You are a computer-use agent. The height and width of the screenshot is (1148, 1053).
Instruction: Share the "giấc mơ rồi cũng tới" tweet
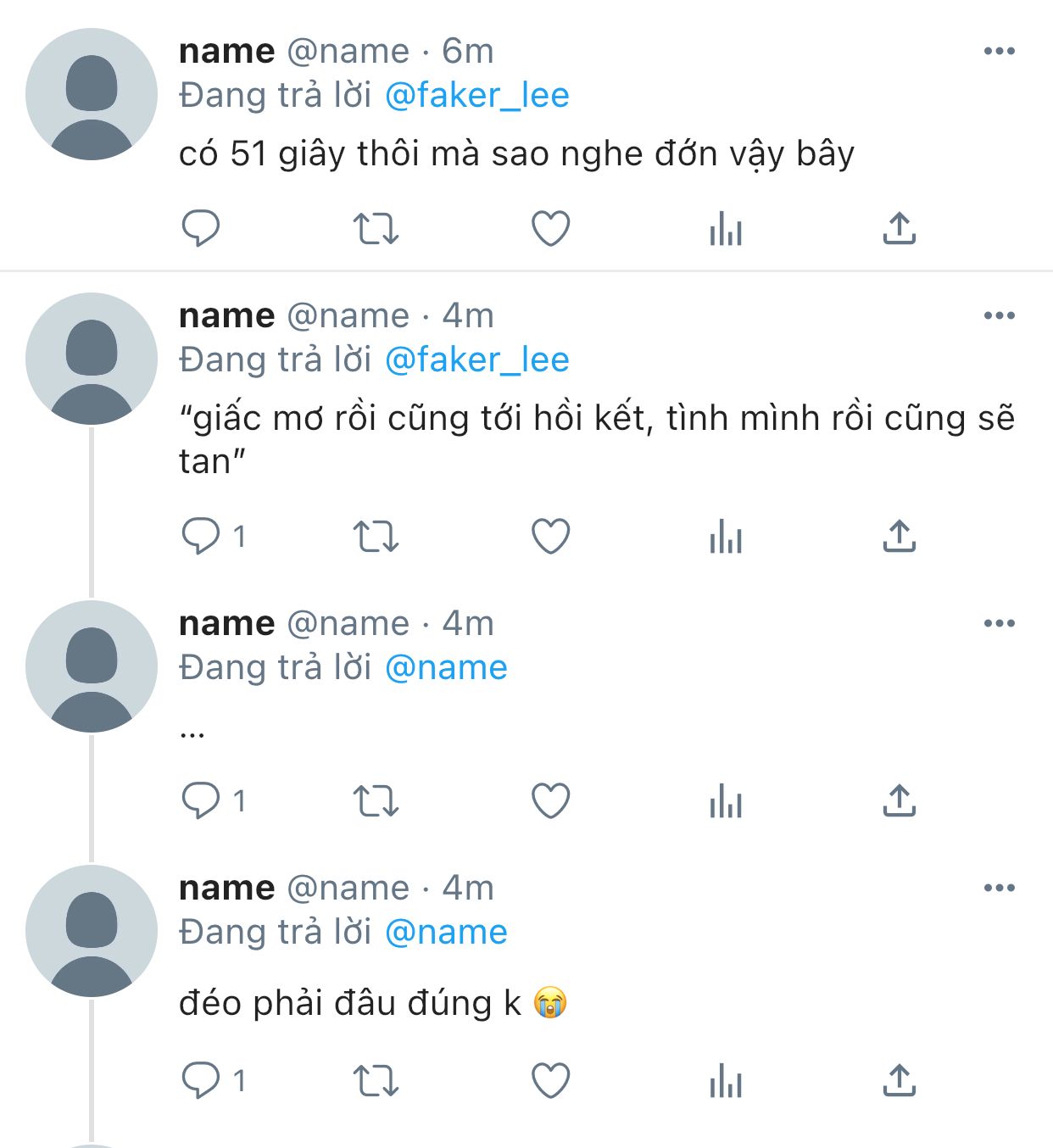pyautogui.click(x=899, y=536)
